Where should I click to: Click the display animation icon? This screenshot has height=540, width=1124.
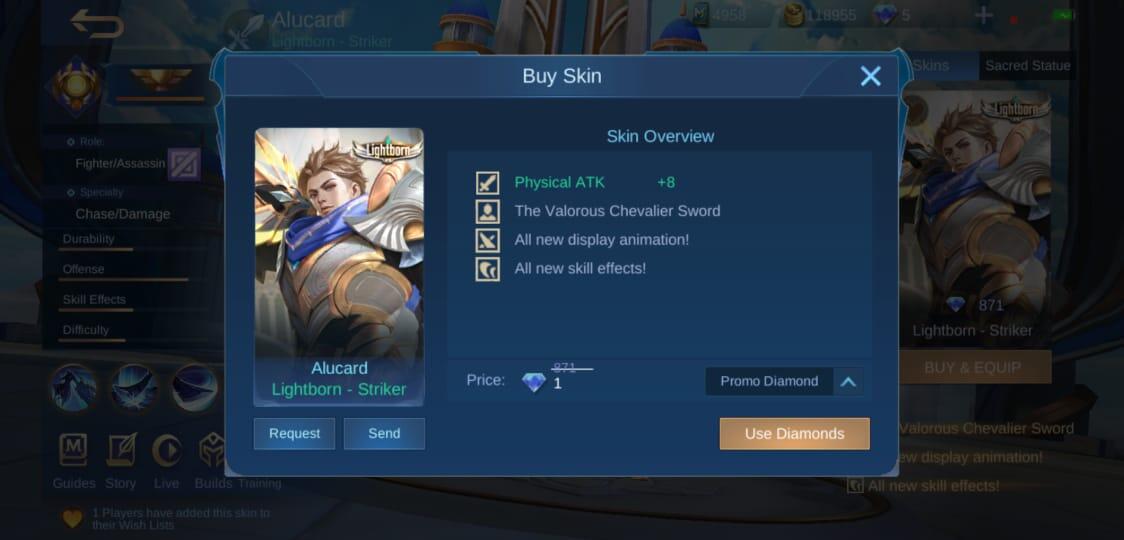click(x=487, y=240)
